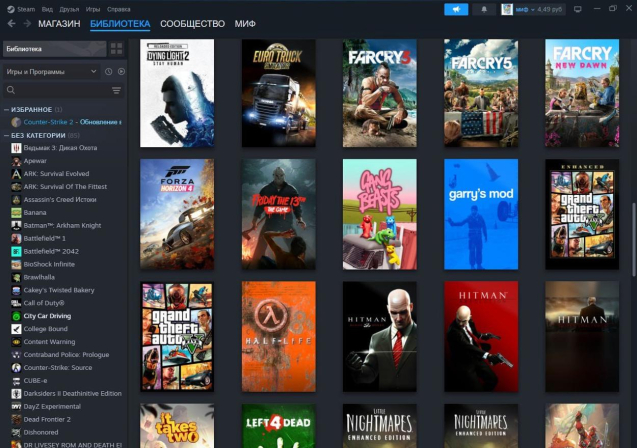The height and width of the screenshot is (448, 637).
Task: Open the announcements megaphone button
Action: point(456,9)
